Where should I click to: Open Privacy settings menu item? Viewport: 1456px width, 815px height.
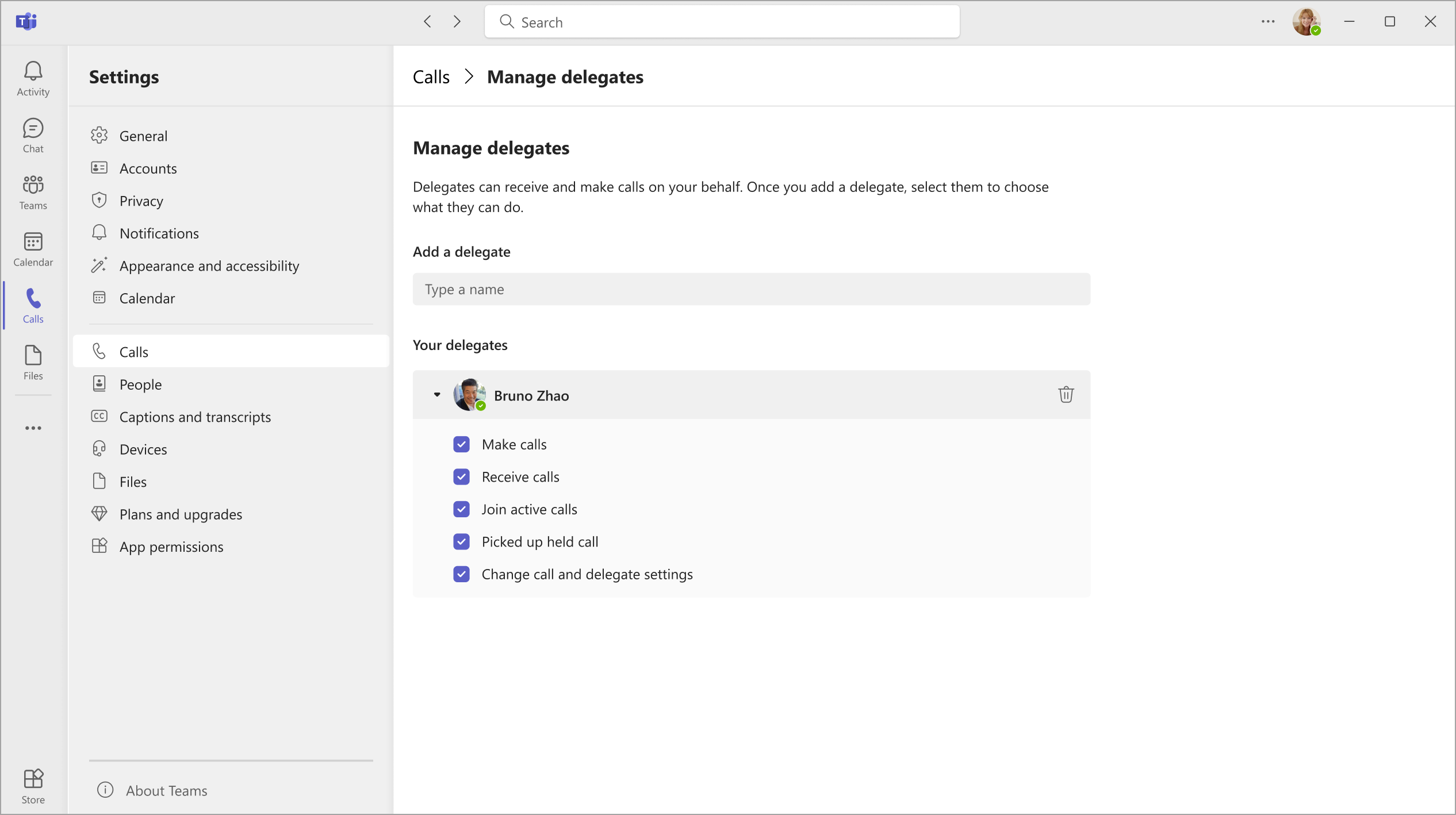[141, 200]
